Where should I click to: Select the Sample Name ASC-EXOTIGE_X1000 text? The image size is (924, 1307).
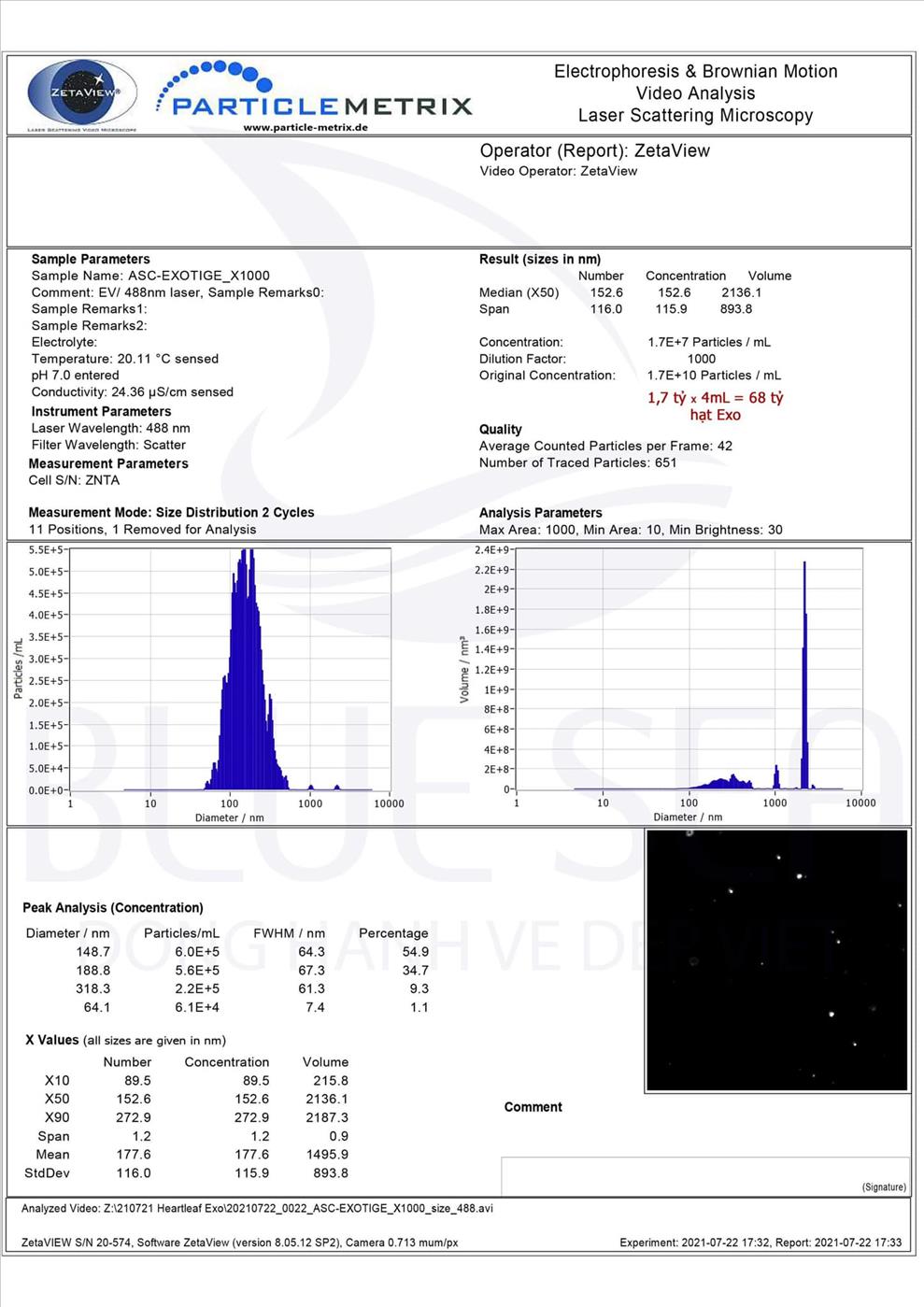click(x=198, y=276)
